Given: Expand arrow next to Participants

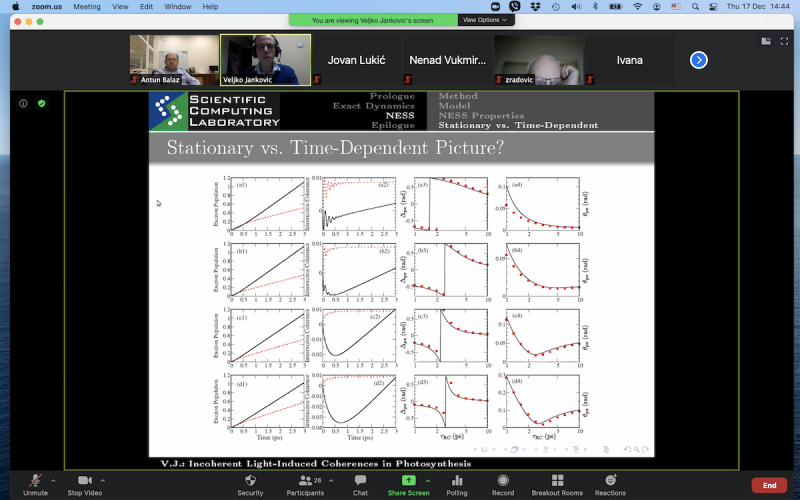Looking at the screenshot, I should point(331,481).
